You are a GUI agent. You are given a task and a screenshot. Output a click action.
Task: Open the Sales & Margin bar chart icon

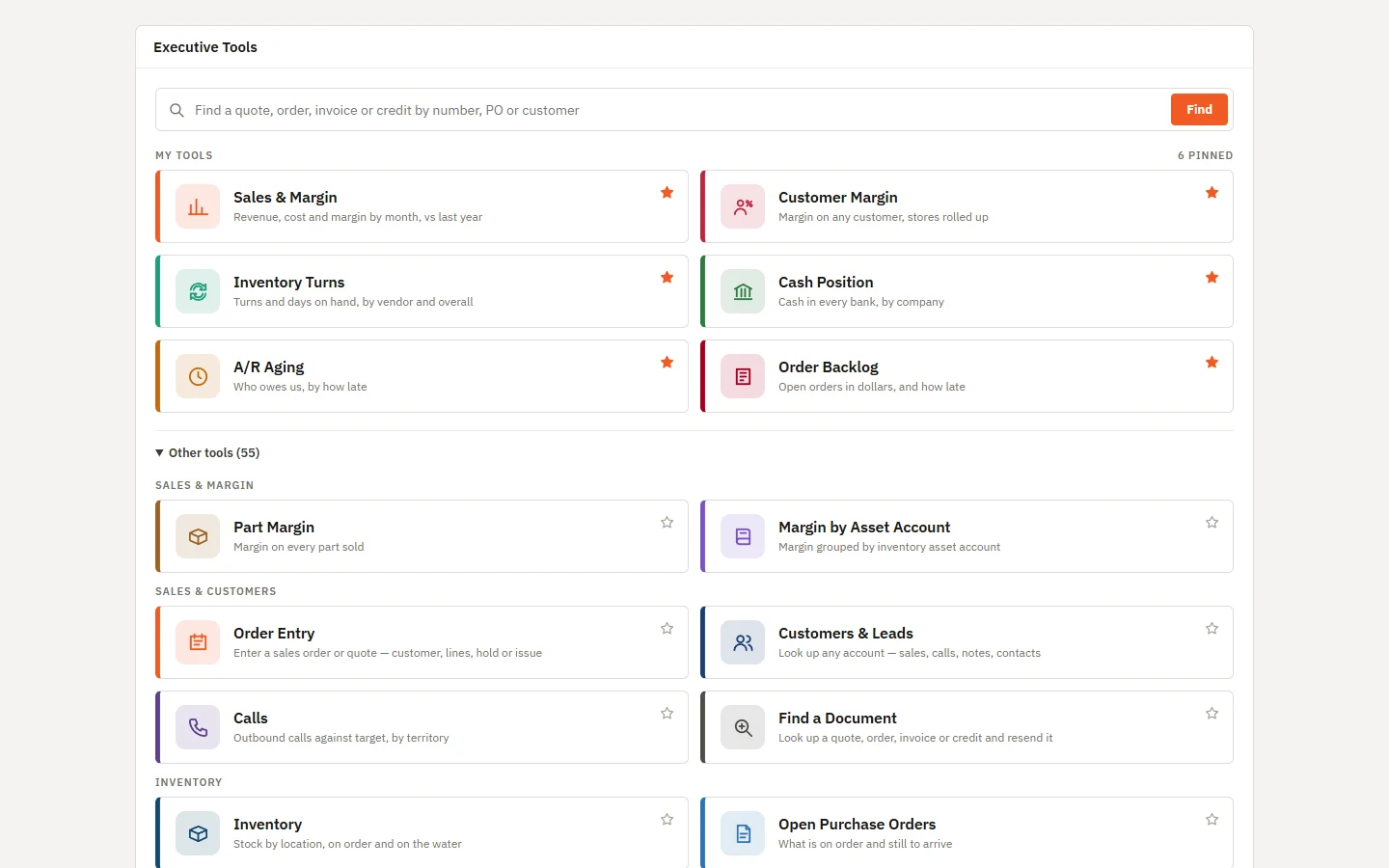point(198,206)
